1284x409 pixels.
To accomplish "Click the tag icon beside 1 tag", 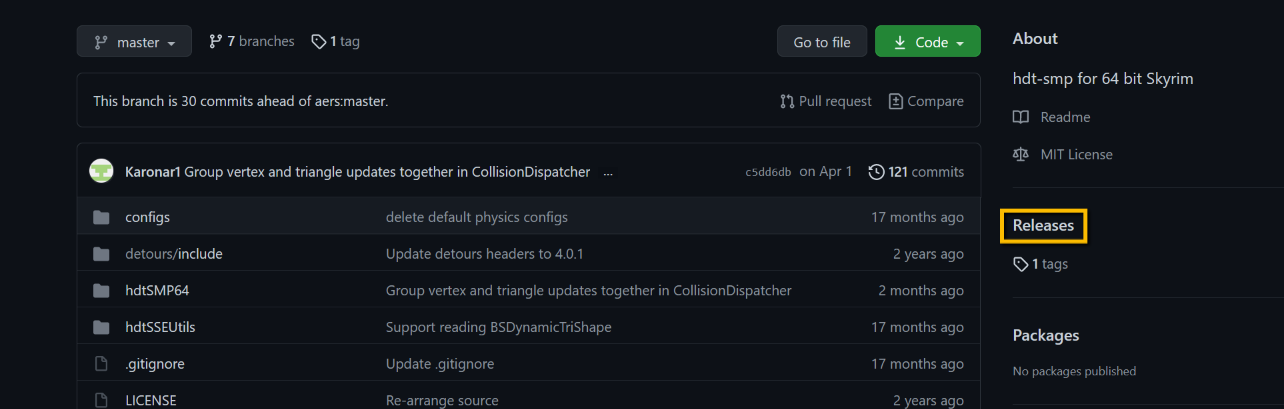I will pos(318,42).
